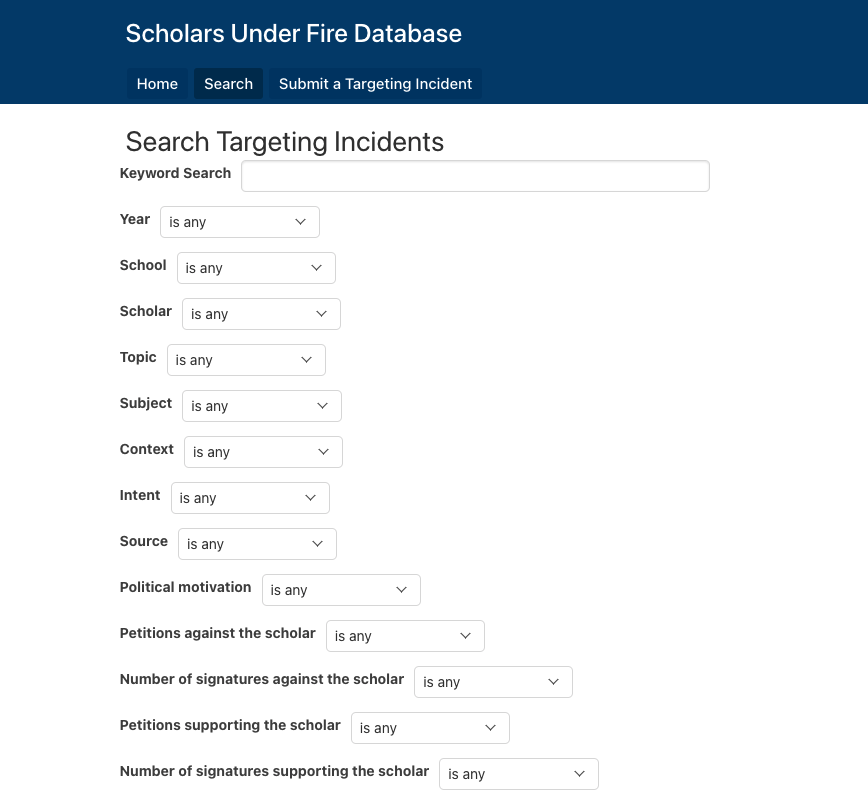Image resolution: width=868 pixels, height=801 pixels.
Task: Open Petitions supporting the scholar dropdown
Action: click(x=430, y=728)
